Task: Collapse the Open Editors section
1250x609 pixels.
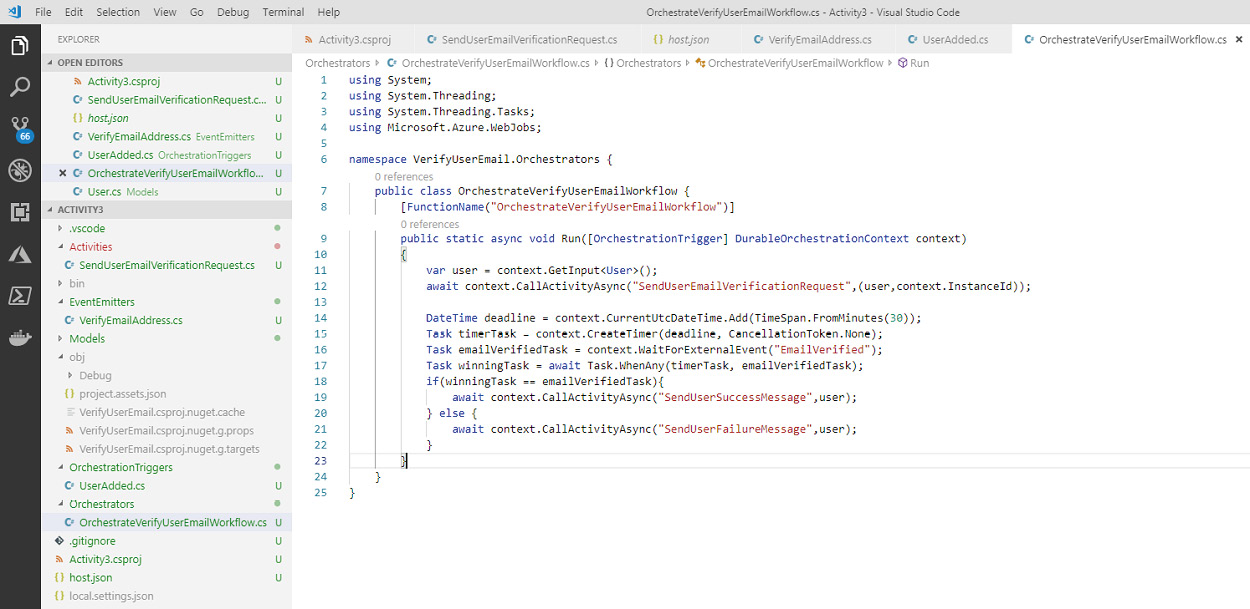Action: [167, 62]
